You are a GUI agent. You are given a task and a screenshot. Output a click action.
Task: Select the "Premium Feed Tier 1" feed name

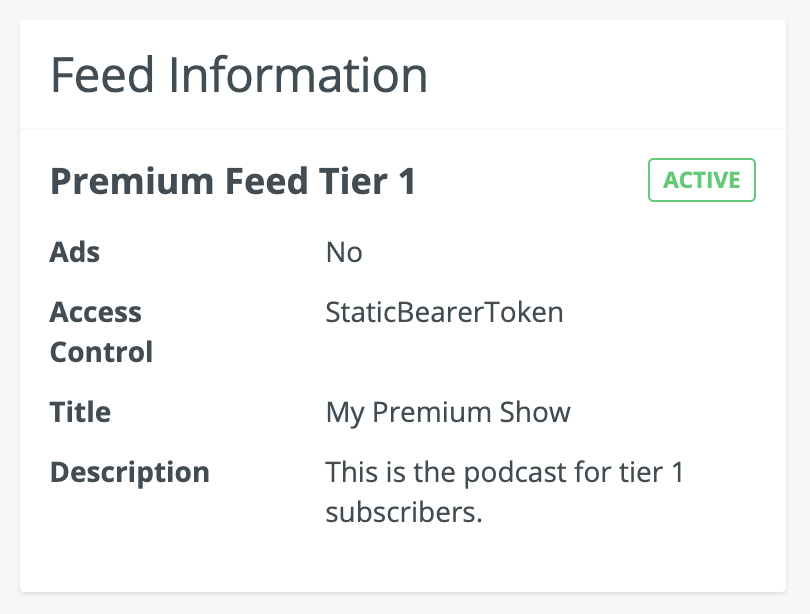(x=232, y=182)
